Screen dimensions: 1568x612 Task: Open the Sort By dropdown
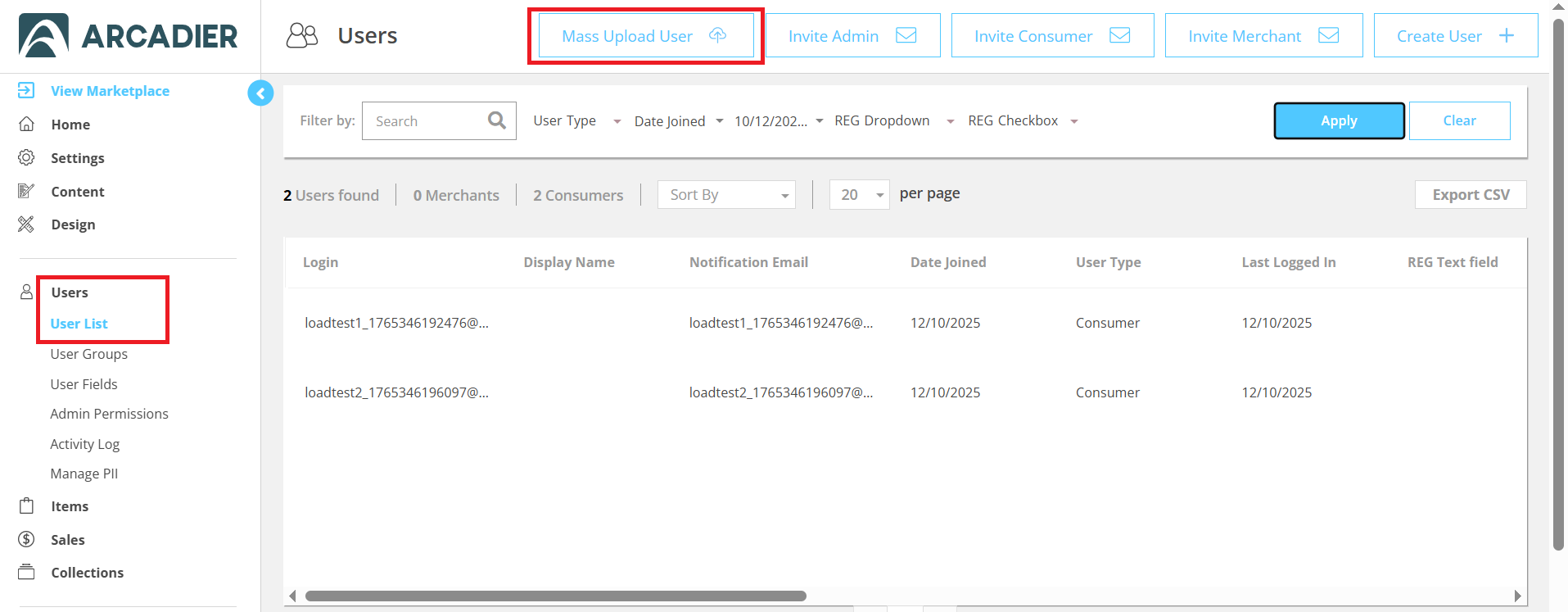tap(726, 194)
